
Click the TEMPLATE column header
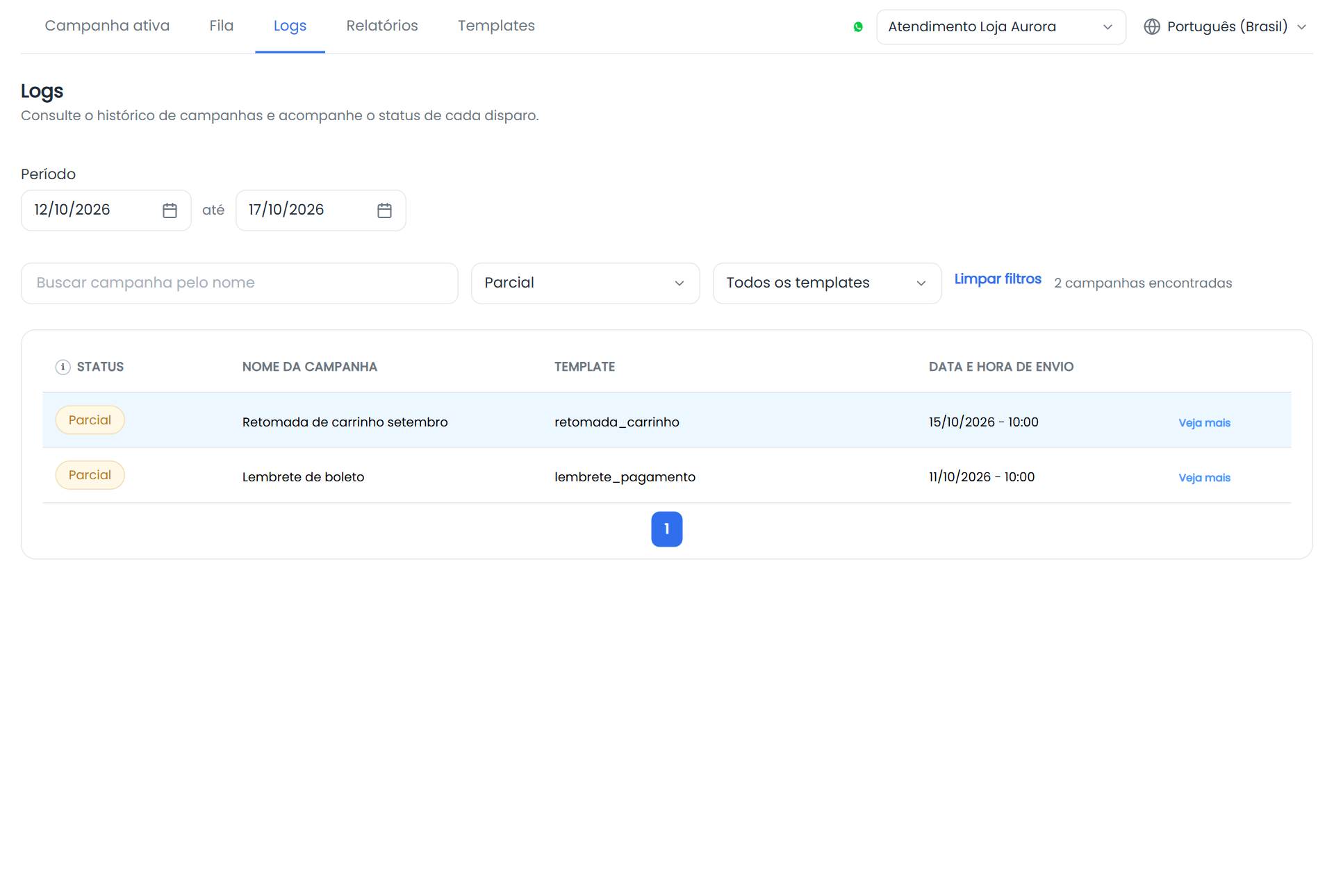tap(584, 367)
